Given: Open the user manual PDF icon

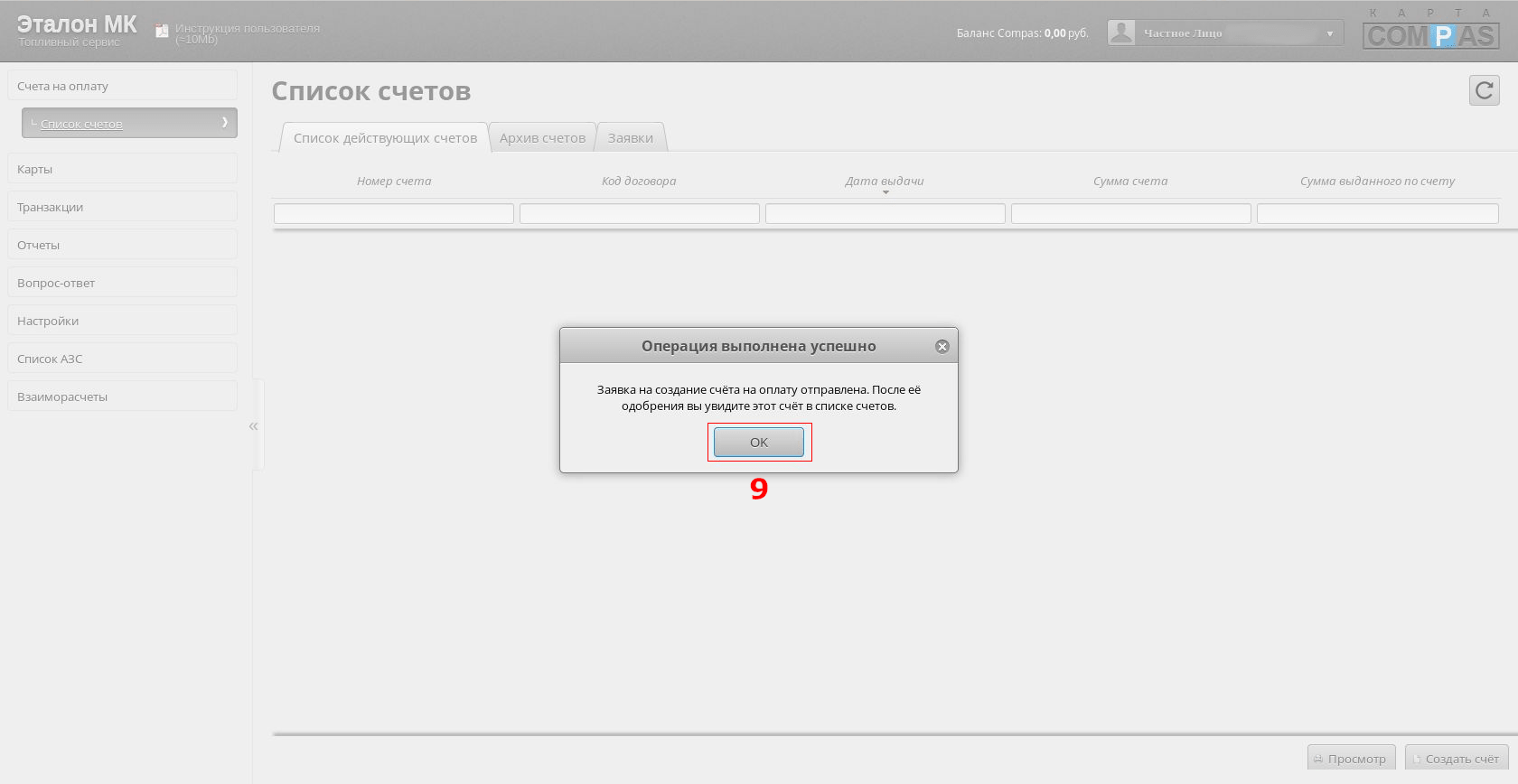Looking at the screenshot, I should 162,32.
